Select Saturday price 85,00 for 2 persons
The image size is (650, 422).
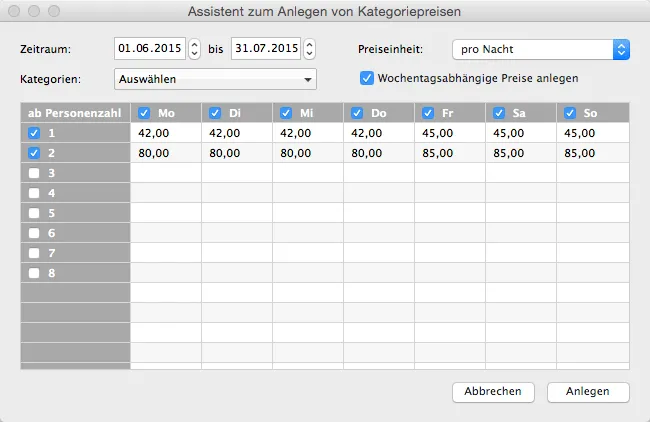521,153
